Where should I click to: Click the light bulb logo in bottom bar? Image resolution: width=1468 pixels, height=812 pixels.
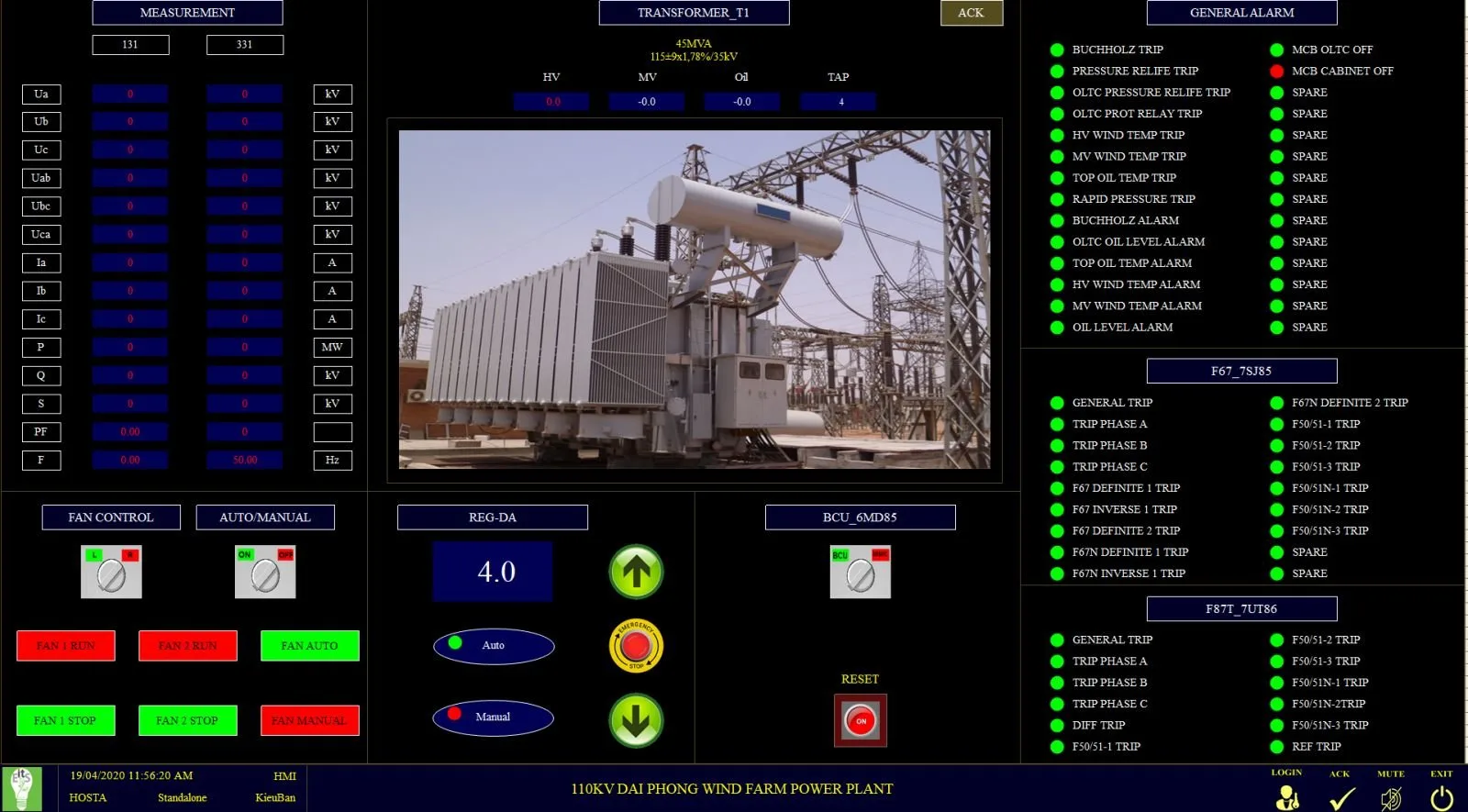(22, 788)
